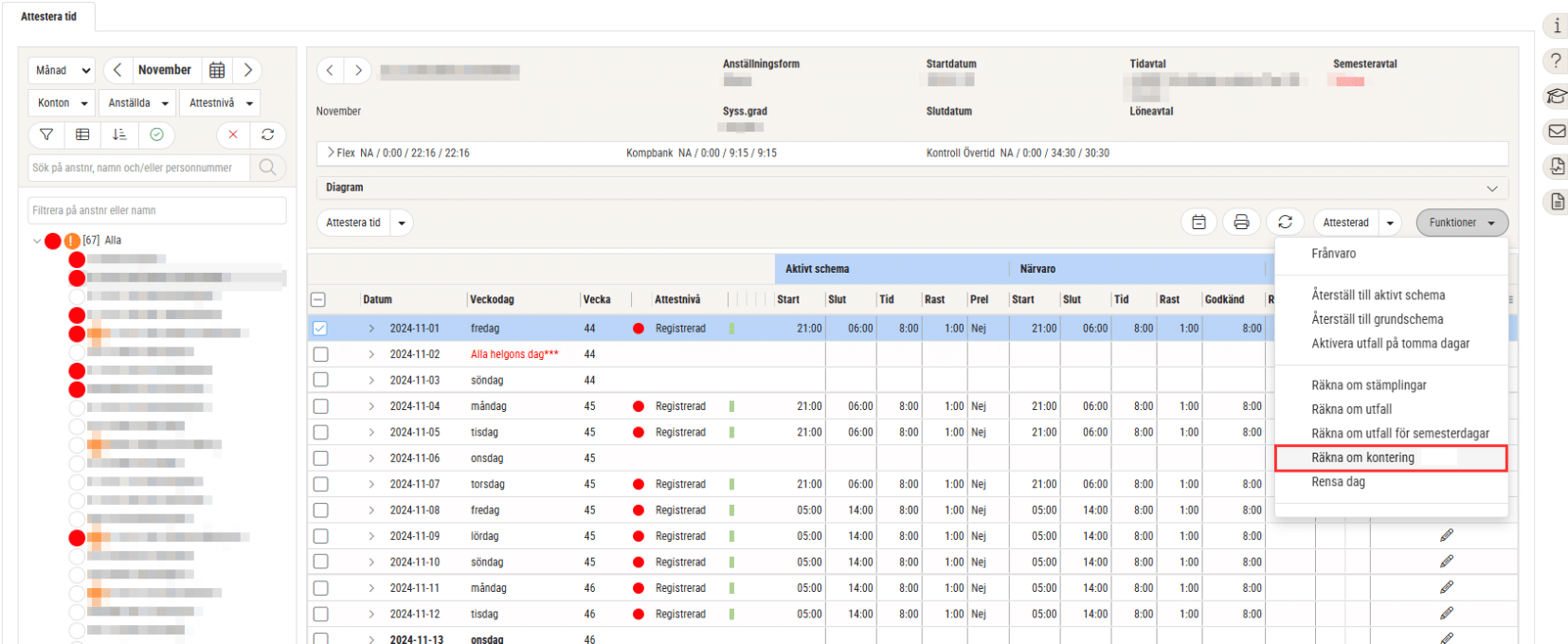The height and width of the screenshot is (644, 1568).
Task: Select the Räkna om utfall menu entry
Action: 1352,409
